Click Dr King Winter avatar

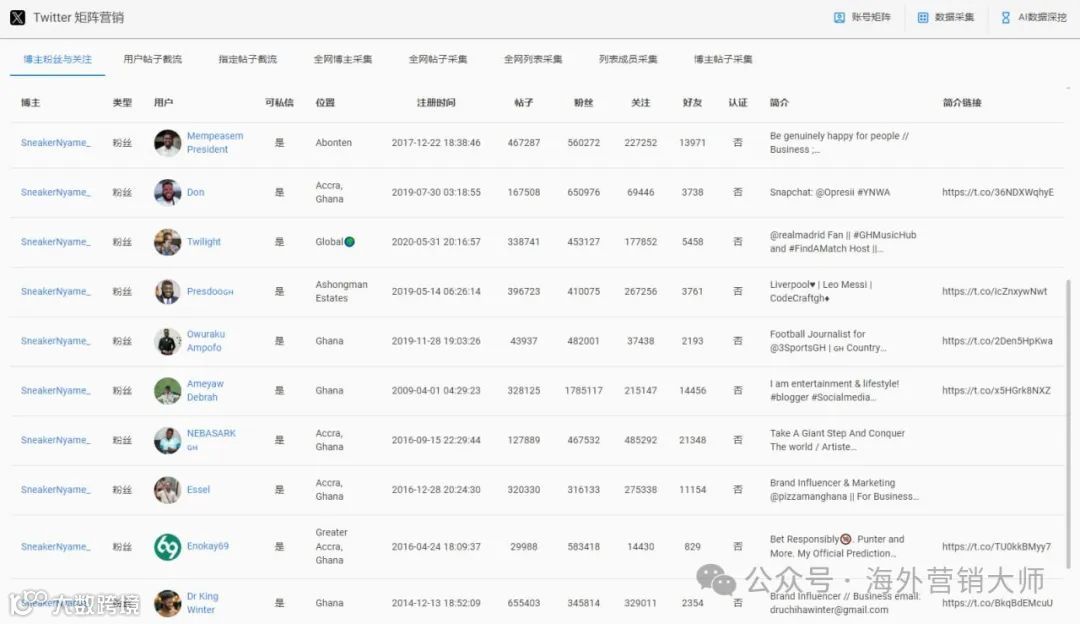point(167,603)
